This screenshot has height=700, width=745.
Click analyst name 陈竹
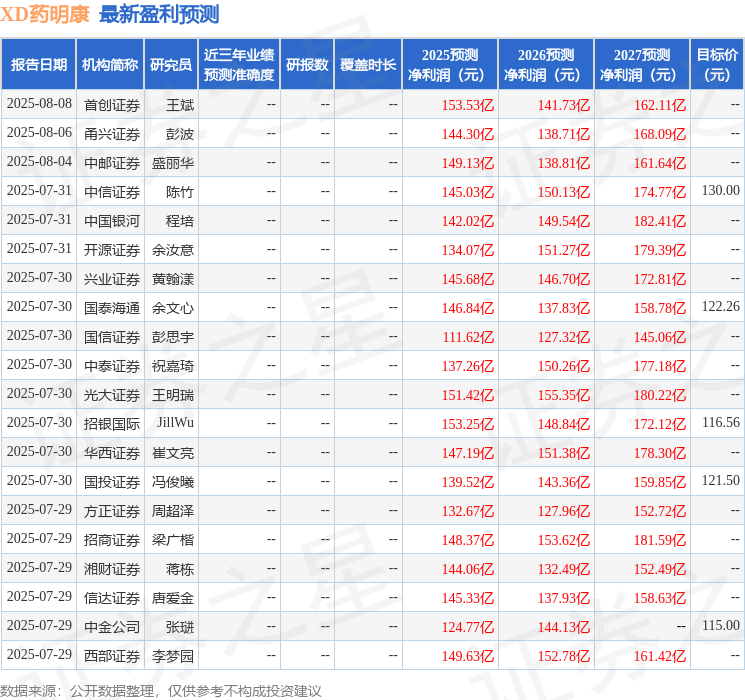coord(180,192)
